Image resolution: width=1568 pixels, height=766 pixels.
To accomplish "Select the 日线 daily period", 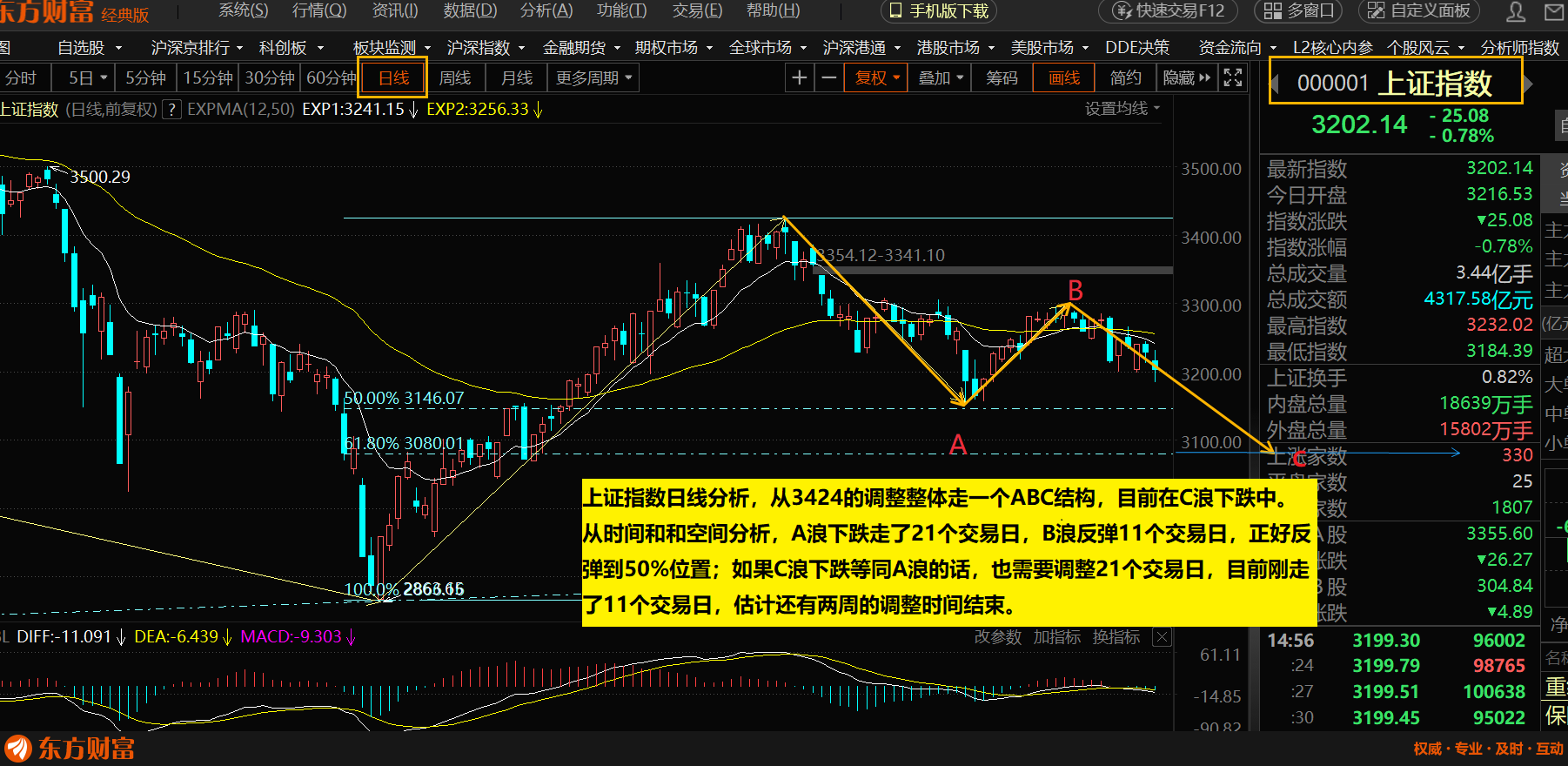I will 393,78.
